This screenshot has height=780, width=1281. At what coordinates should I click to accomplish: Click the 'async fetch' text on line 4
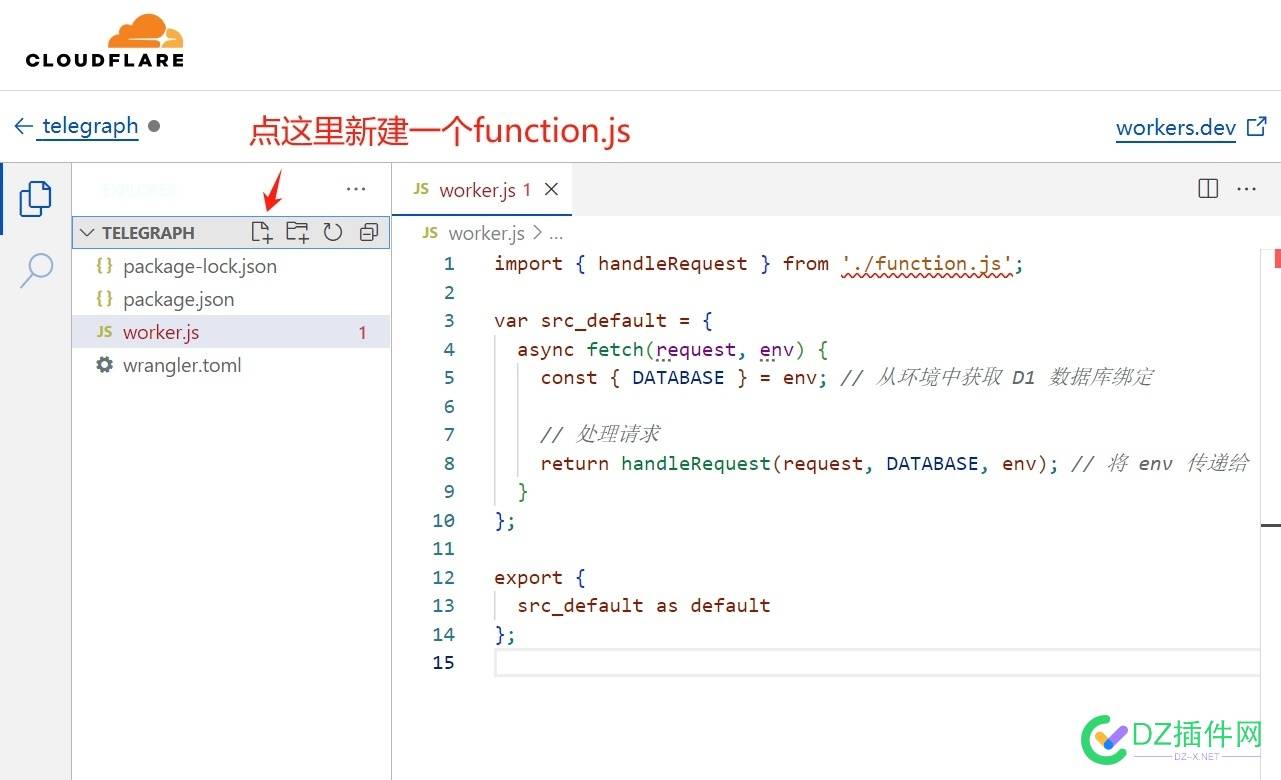point(581,350)
